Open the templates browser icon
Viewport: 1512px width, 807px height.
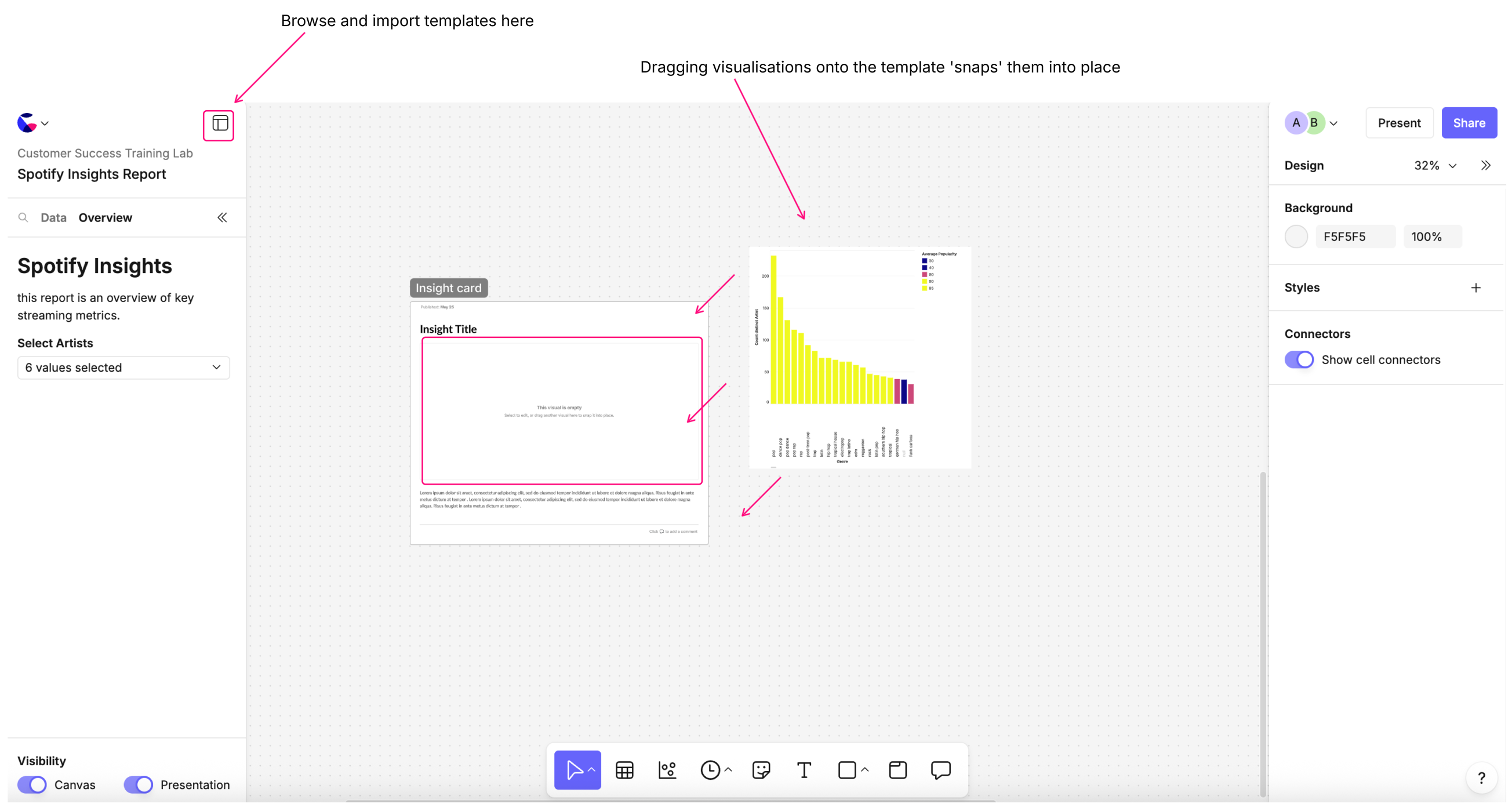coord(219,124)
